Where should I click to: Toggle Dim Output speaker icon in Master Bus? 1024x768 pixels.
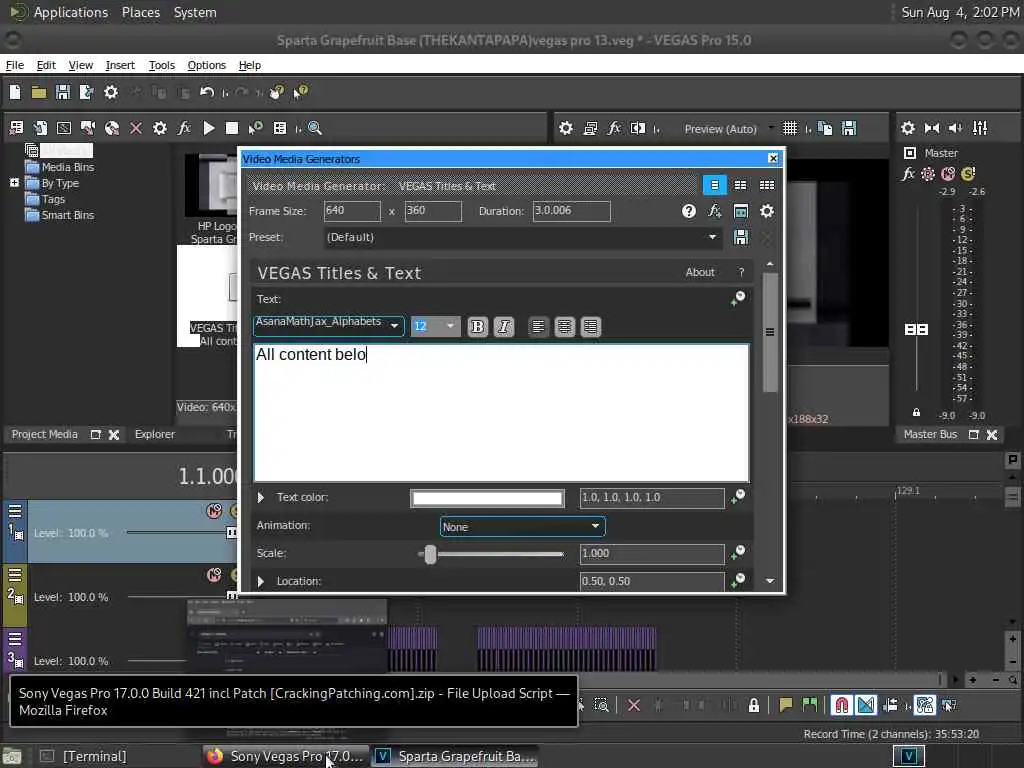(955, 129)
